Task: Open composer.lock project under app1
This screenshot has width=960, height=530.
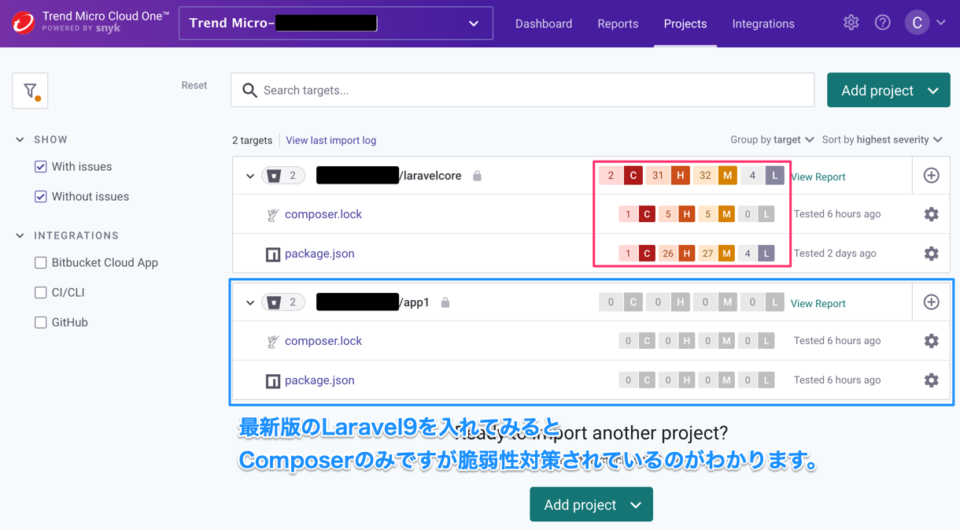Action: tap(323, 341)
